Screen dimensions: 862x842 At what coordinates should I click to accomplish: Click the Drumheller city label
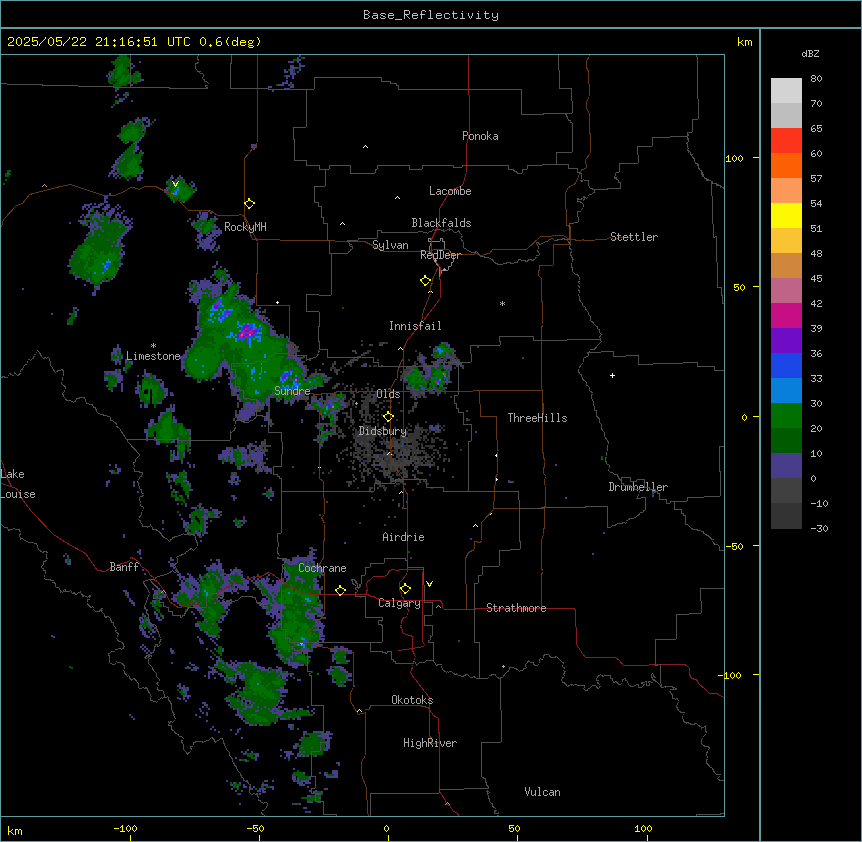tap(638, 487)
